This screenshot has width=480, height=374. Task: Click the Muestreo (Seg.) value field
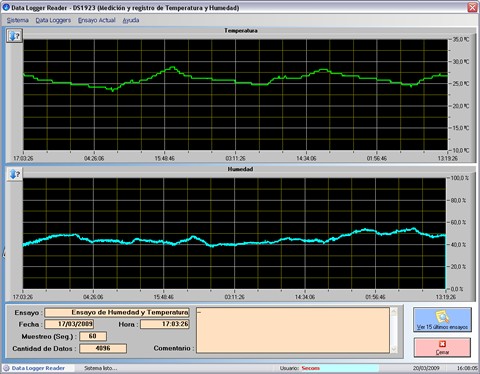(93, 336)
